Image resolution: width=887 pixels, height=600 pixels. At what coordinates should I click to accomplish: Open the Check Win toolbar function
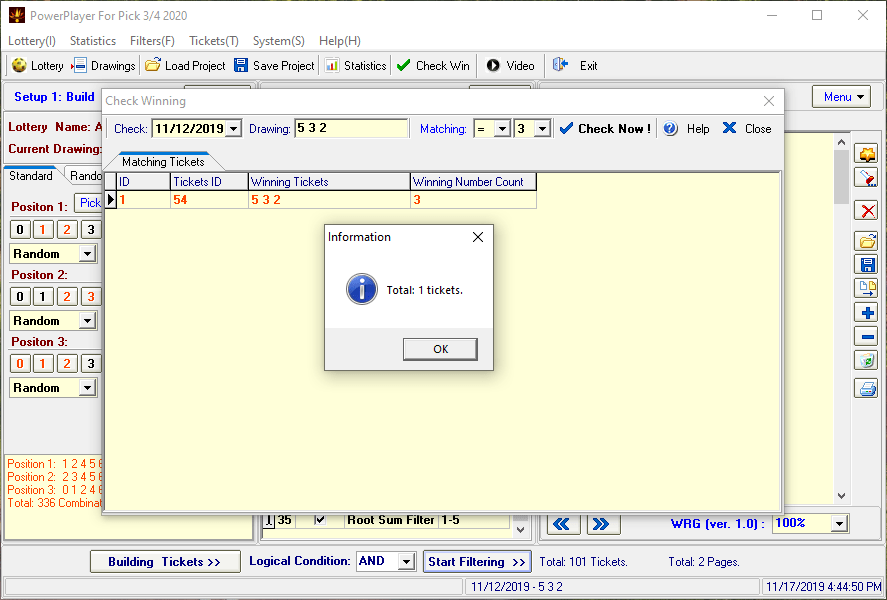(x=432, y=65)
